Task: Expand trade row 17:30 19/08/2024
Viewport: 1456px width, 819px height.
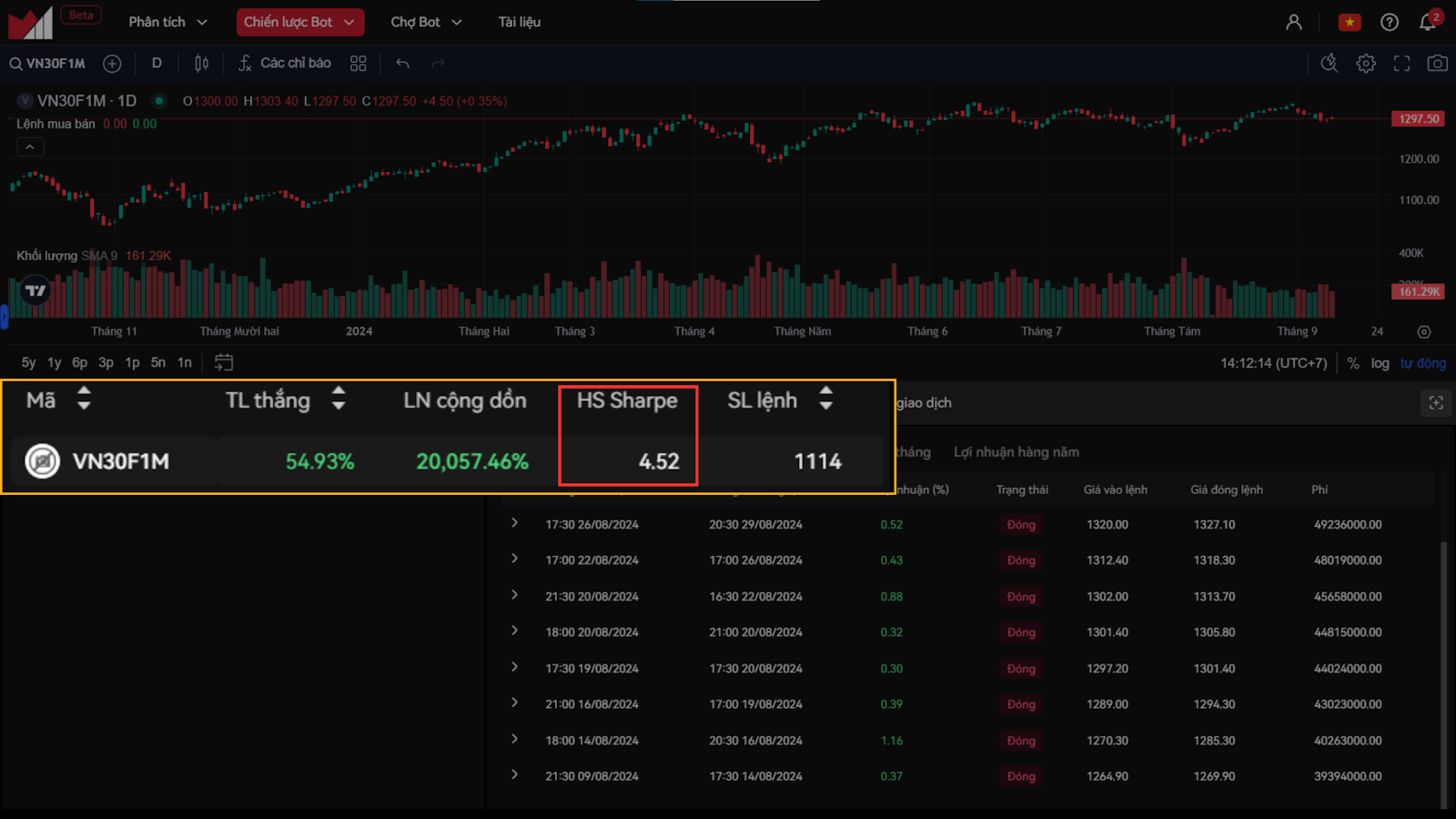Action: (x=515, y=667)
